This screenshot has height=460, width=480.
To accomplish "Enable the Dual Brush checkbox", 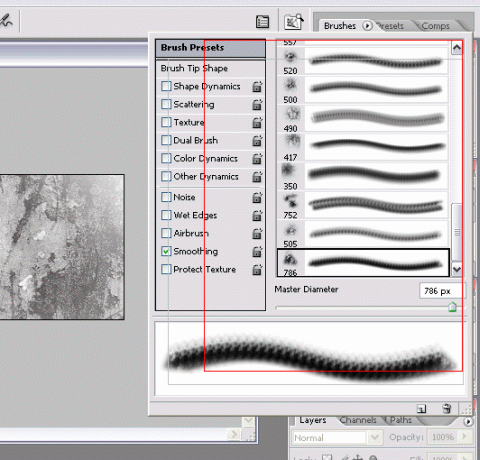I will tap(166, 140).
